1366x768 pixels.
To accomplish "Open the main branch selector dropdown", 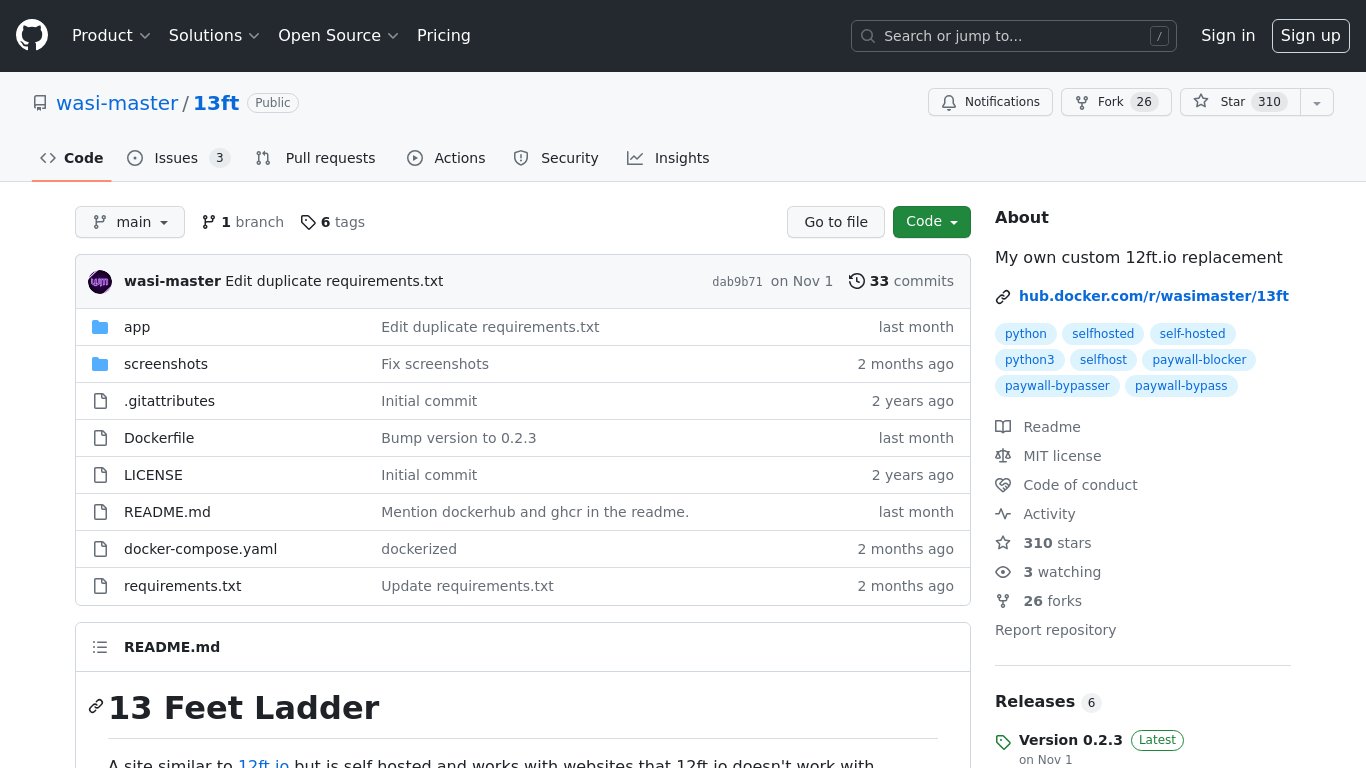I will [x=130, y=222].
